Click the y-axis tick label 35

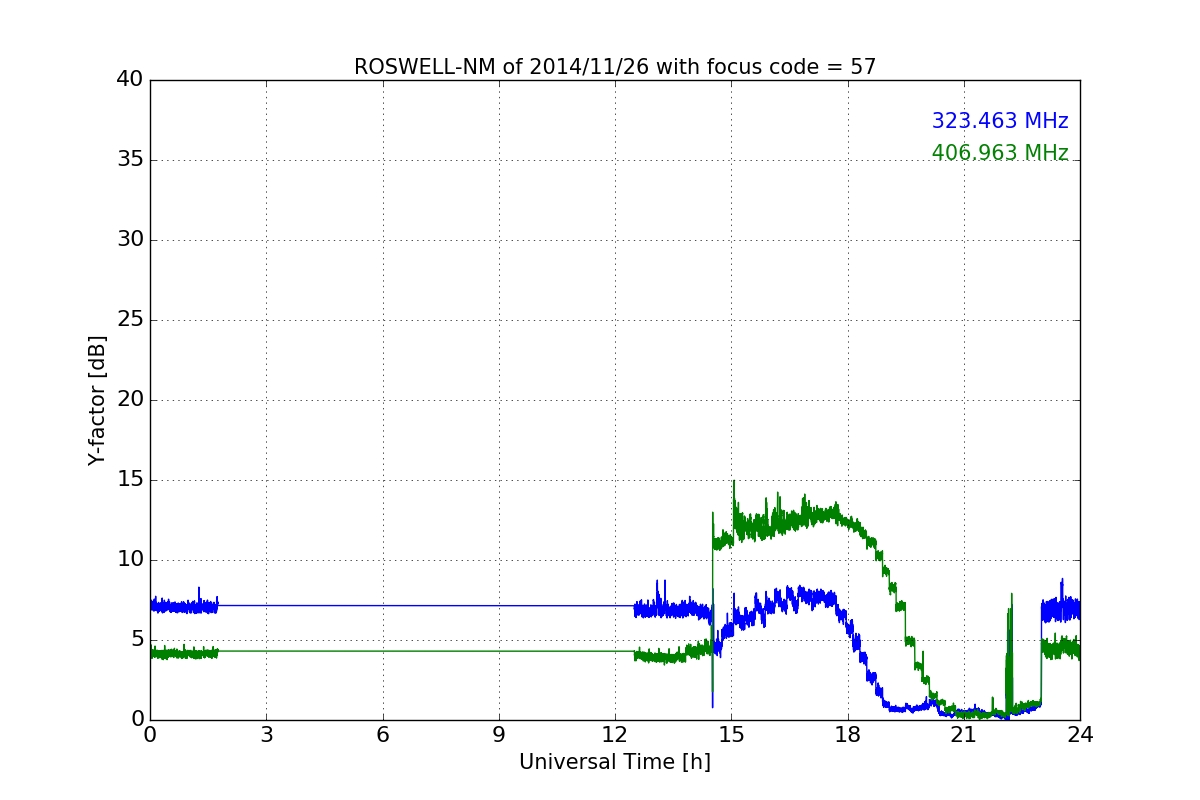[x=130, y=160]
